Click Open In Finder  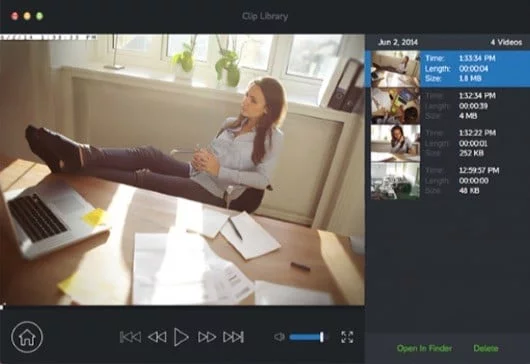click(x=424, y=348)
